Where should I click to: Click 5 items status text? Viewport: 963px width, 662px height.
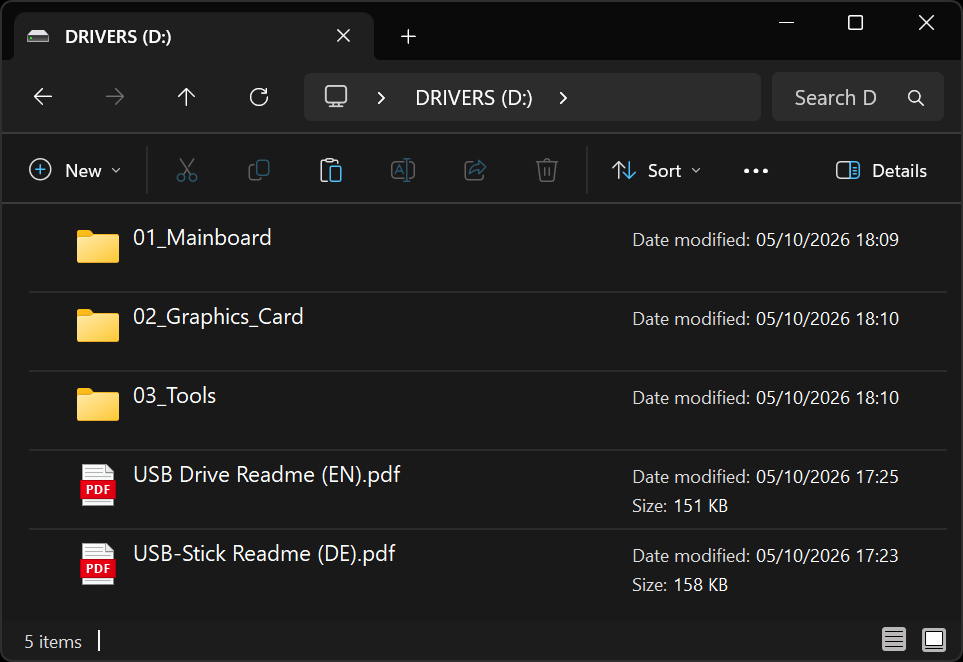click(53, 642)
